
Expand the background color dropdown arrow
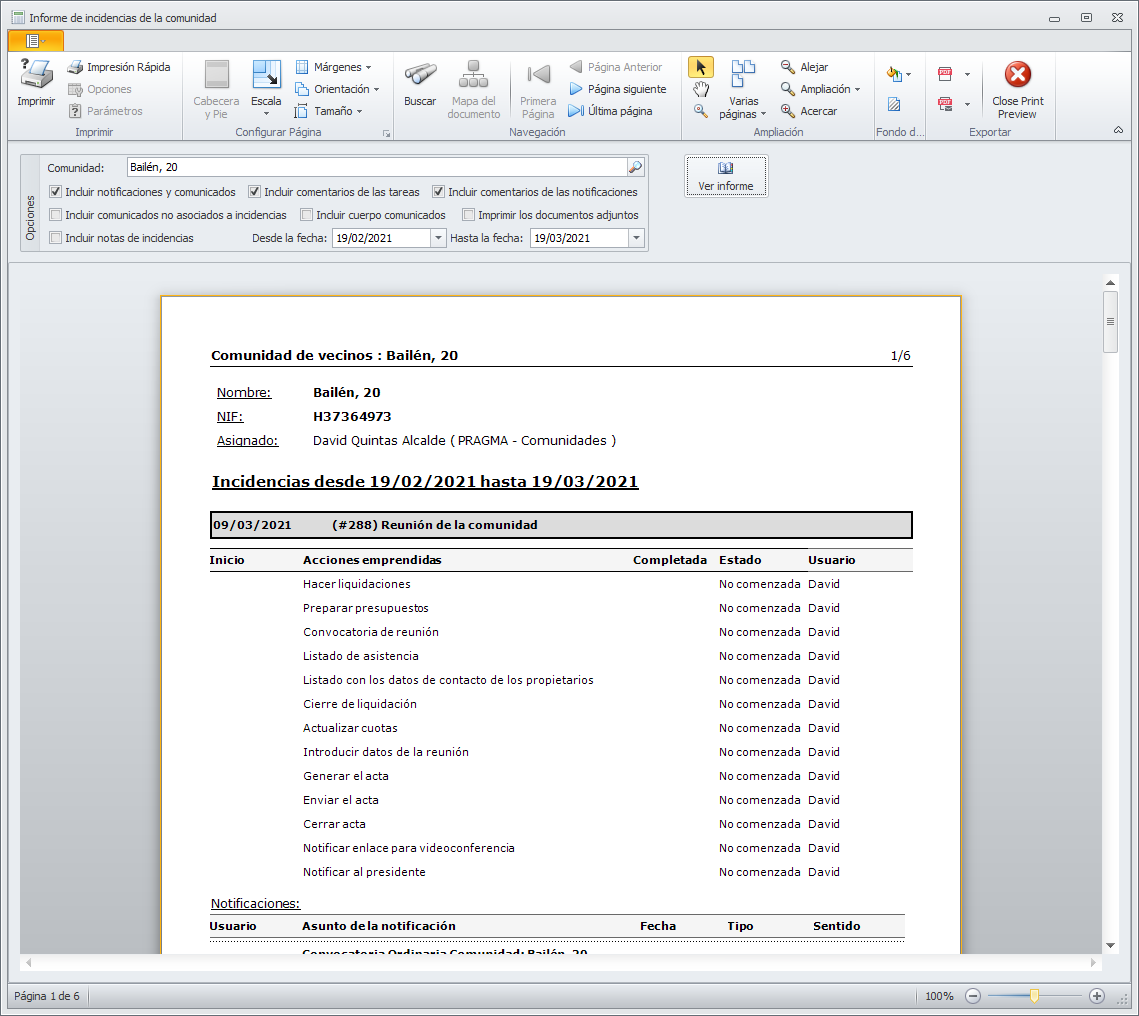[x=908, y=74]
